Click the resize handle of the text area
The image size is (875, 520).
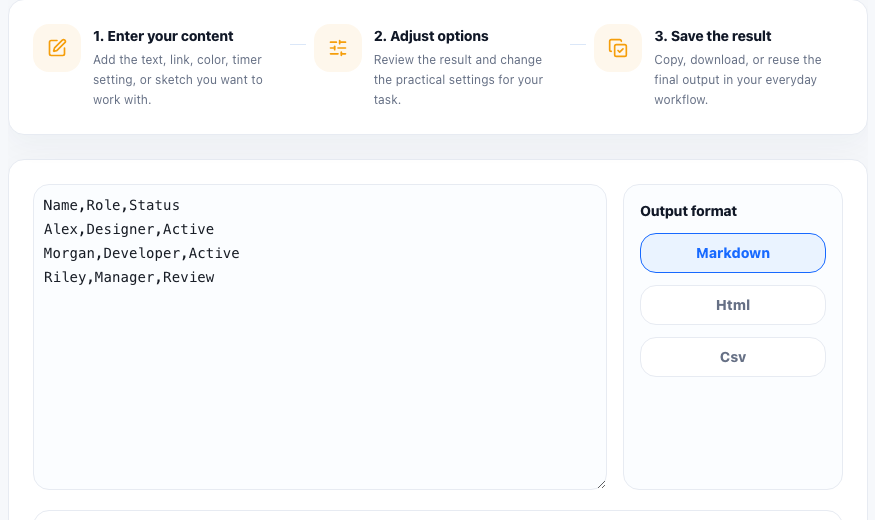tap(601, 484)
